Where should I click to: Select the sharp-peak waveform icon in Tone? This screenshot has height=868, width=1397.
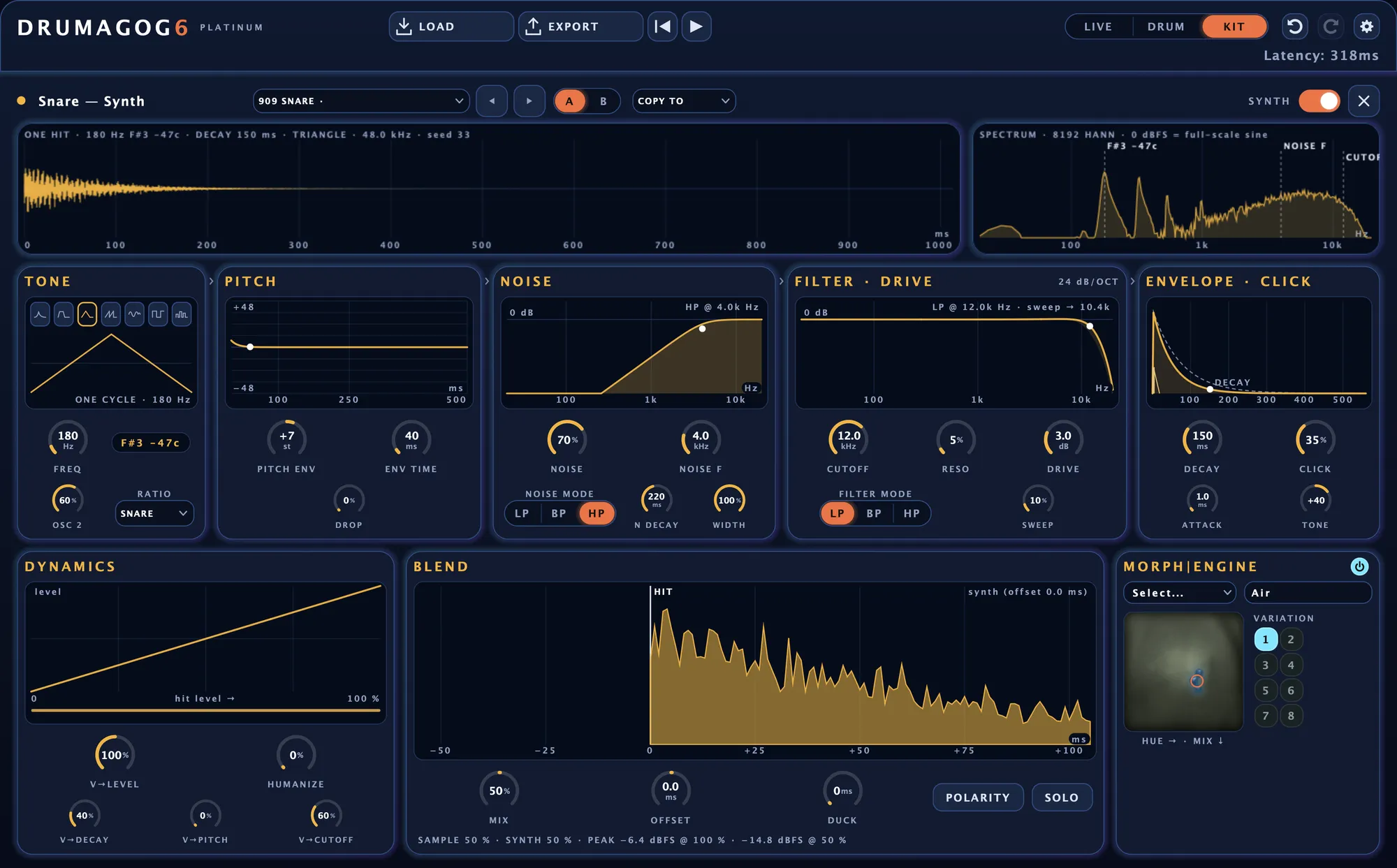coord(40,314)
